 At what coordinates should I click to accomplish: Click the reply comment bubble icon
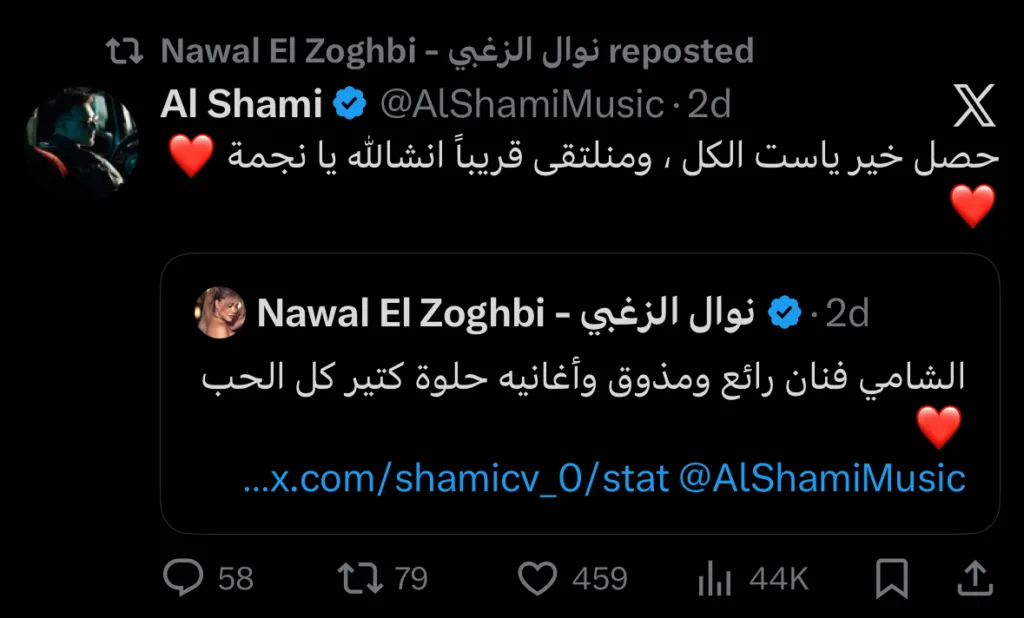click(183, 578)
